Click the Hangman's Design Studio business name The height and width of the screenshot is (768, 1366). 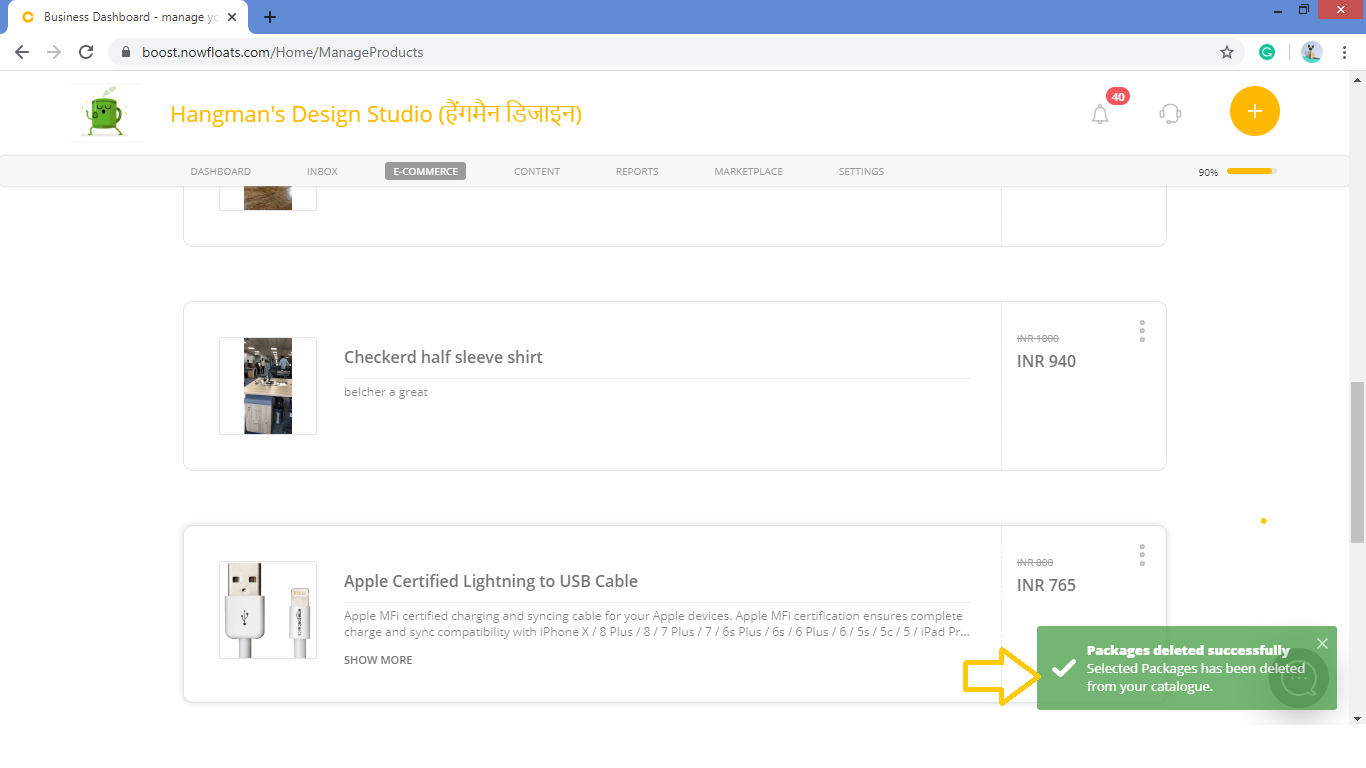(376, 114)
